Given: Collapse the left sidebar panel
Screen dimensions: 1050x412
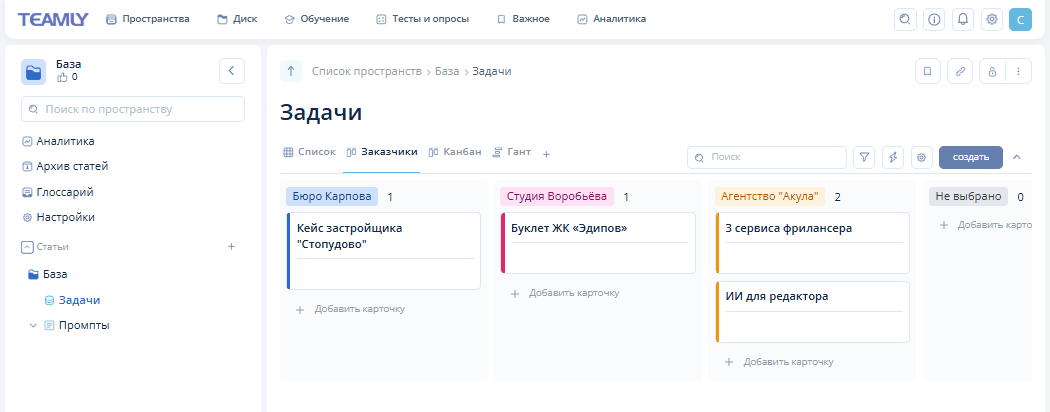Looking at the screenshot, I should tap(232, 71).
